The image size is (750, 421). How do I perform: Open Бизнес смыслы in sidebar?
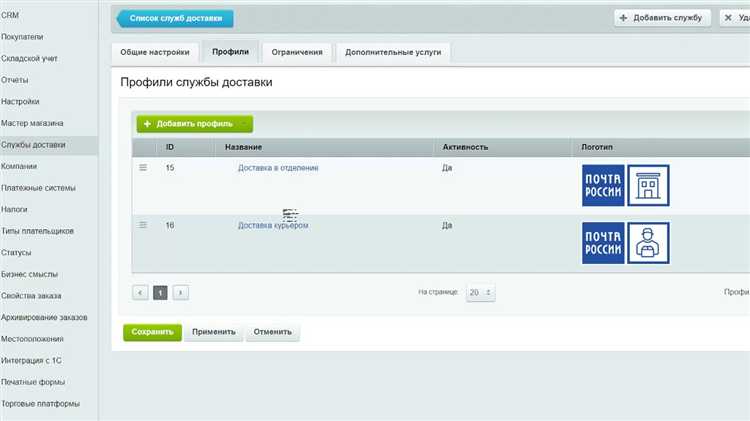[29, 275]
